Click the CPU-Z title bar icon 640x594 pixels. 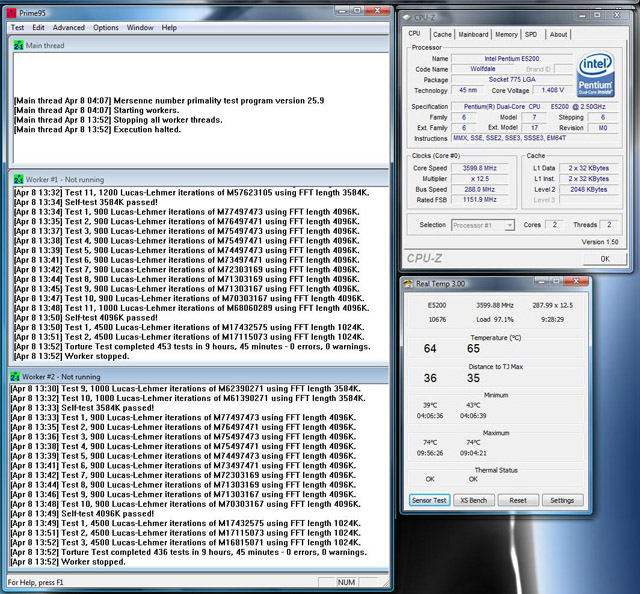pyautogui.click(x=407, y=18)
